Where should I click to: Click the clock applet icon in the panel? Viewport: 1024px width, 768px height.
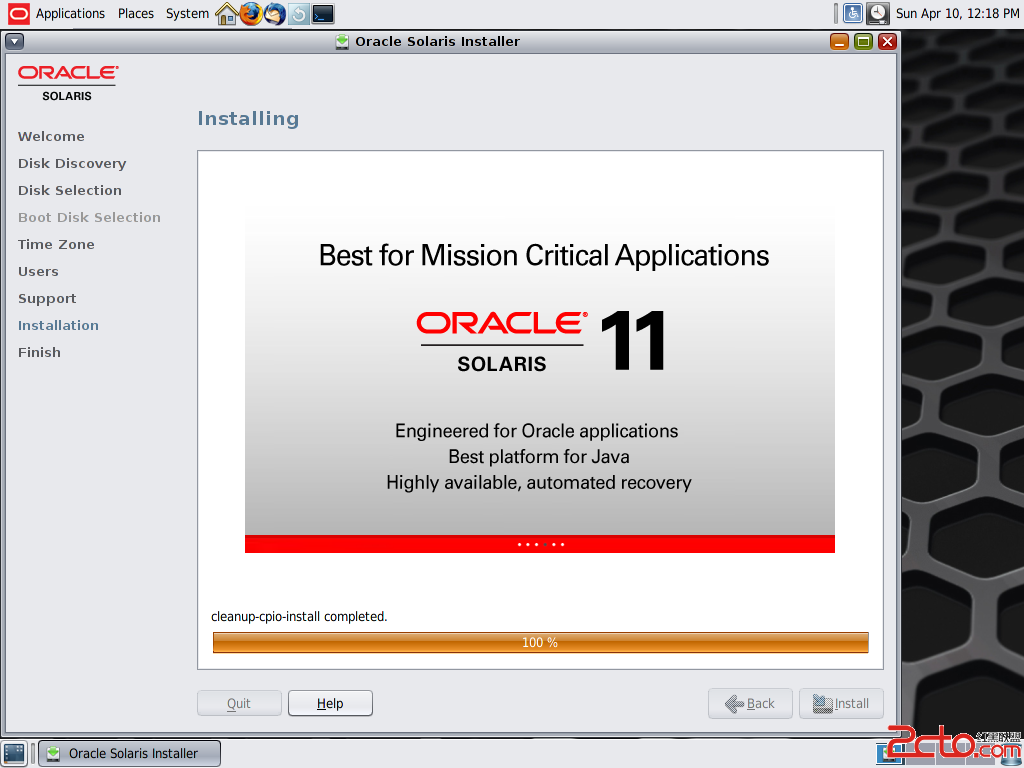pos(878,13)
